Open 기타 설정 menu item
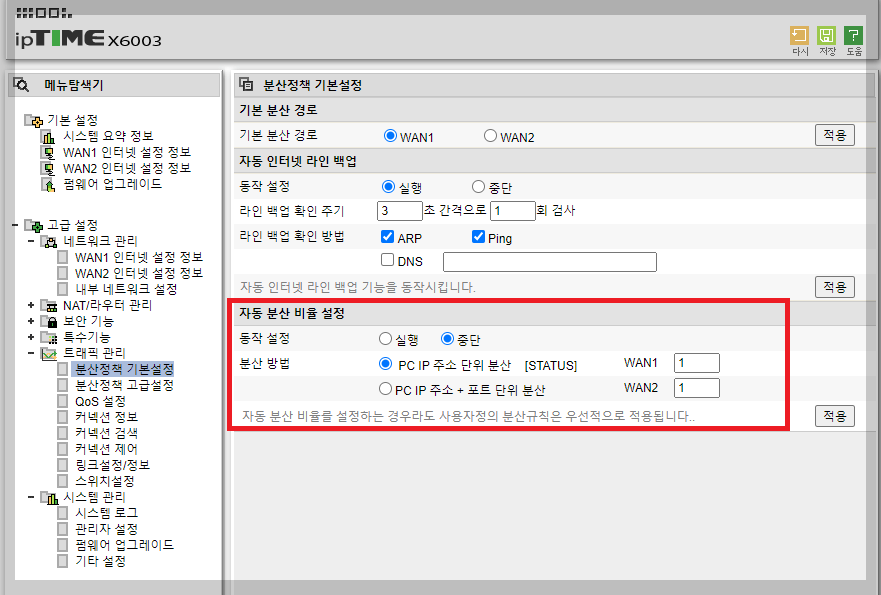The width and height of the screenshot is (881, 595). pyautogui.click(x=101, y=561)
